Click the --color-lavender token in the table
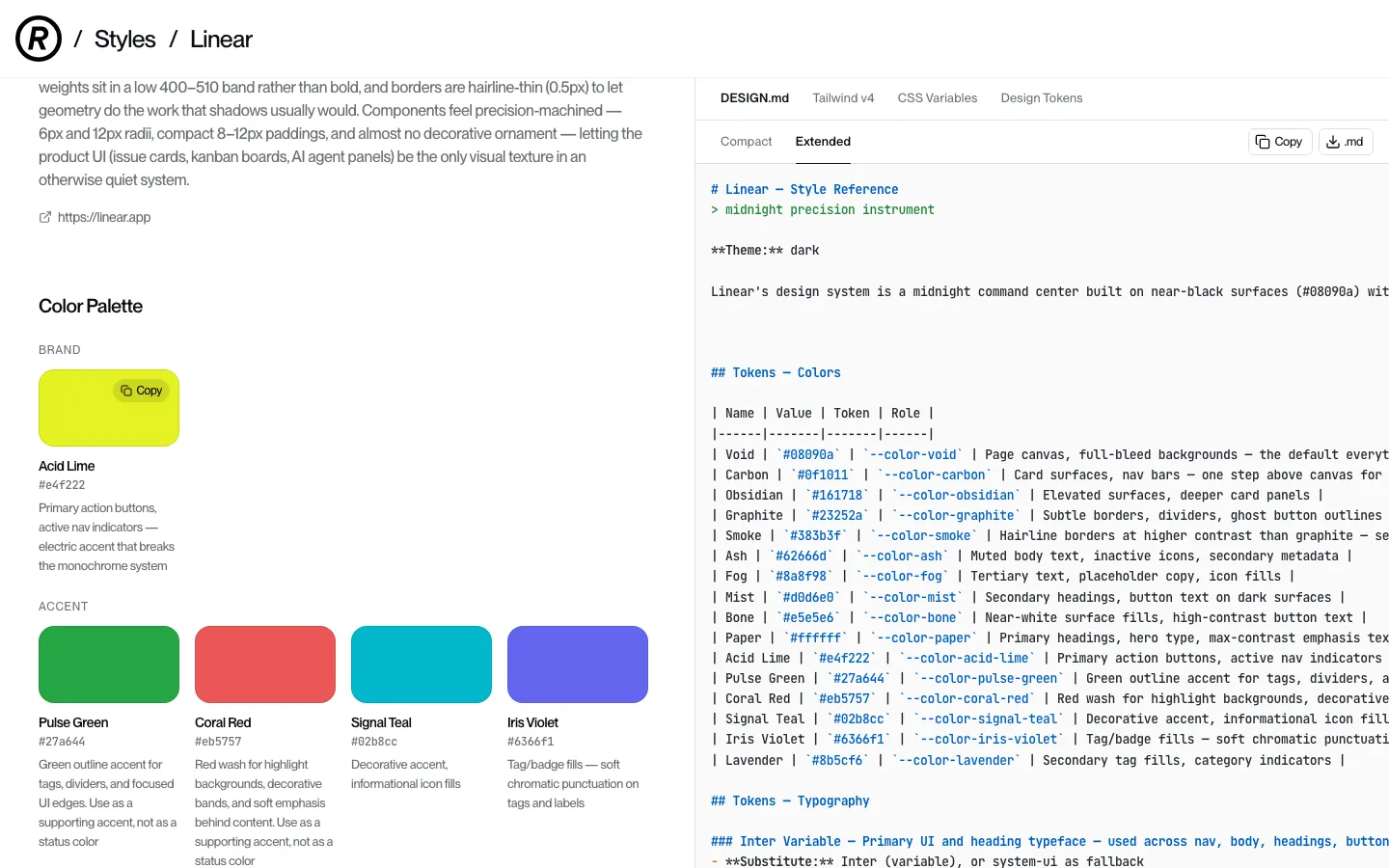This screenshot has width=1389, height=868. click(x=957, y=761)
